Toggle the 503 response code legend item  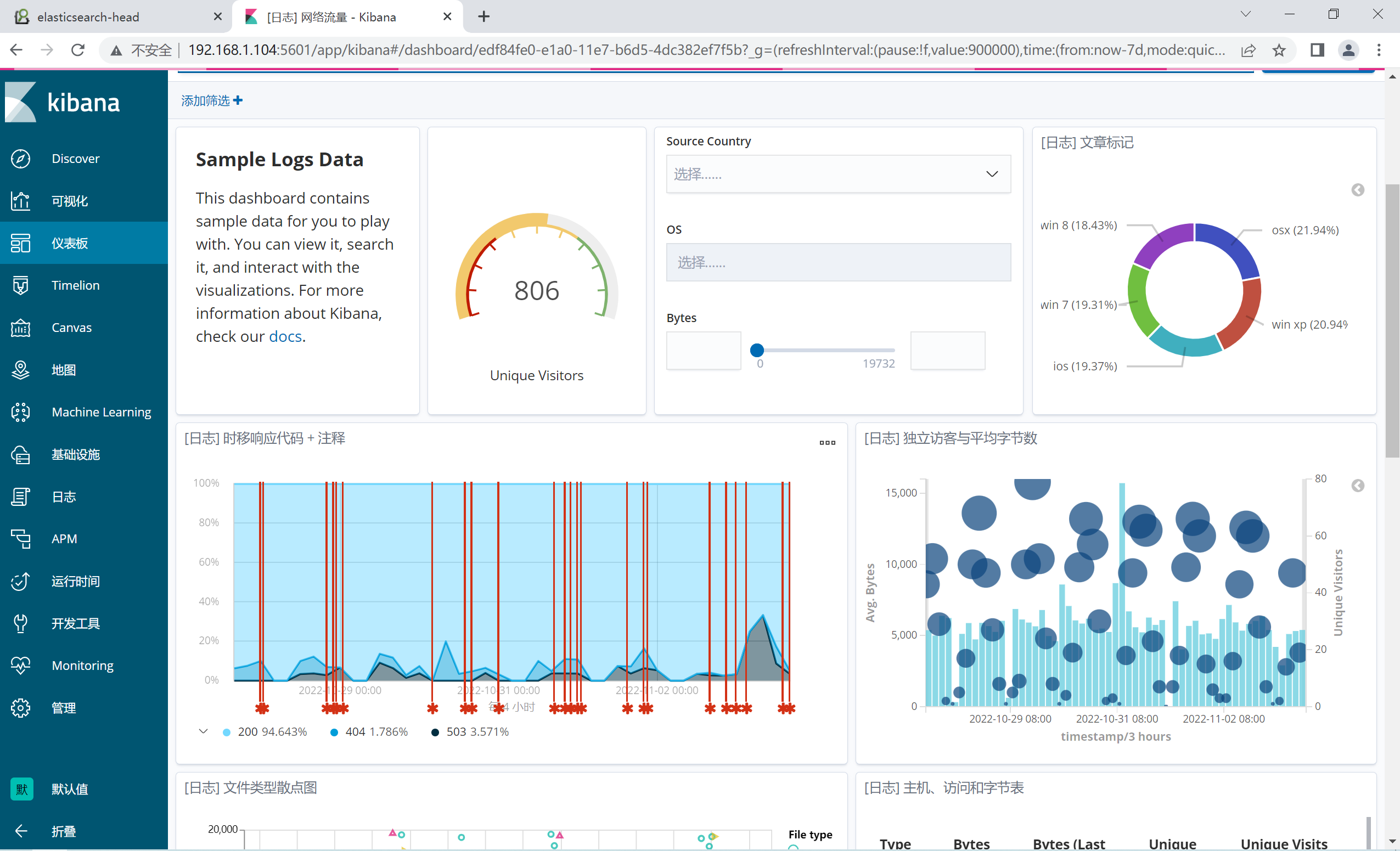pyautogui.click(x=470, y=732)
